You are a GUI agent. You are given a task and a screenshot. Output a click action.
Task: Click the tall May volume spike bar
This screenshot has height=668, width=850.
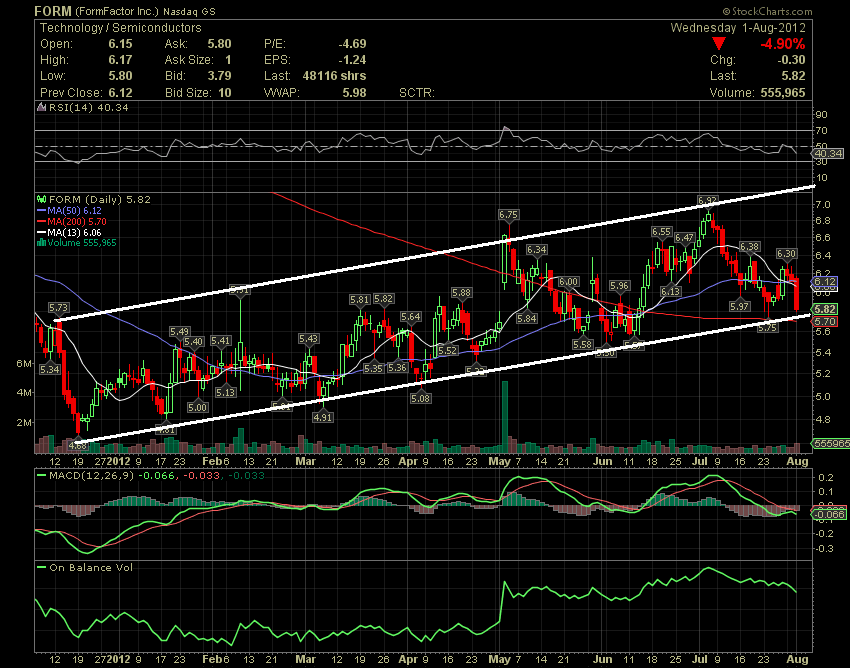505,417
